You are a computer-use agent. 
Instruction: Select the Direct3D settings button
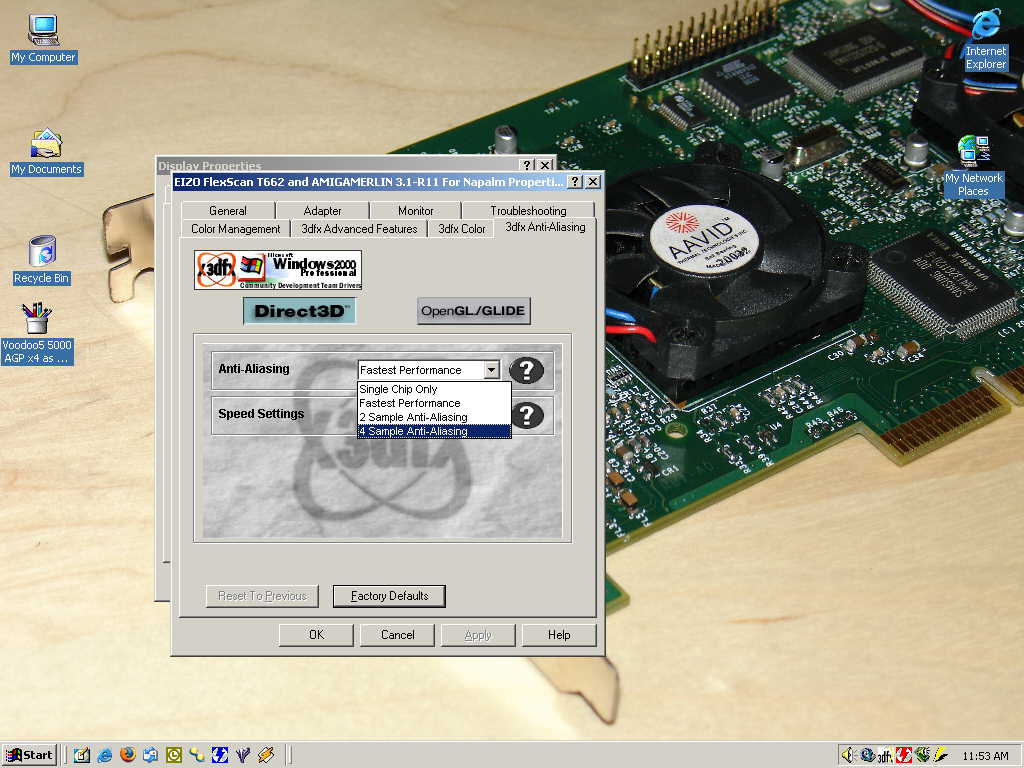[x=300, y=311]
